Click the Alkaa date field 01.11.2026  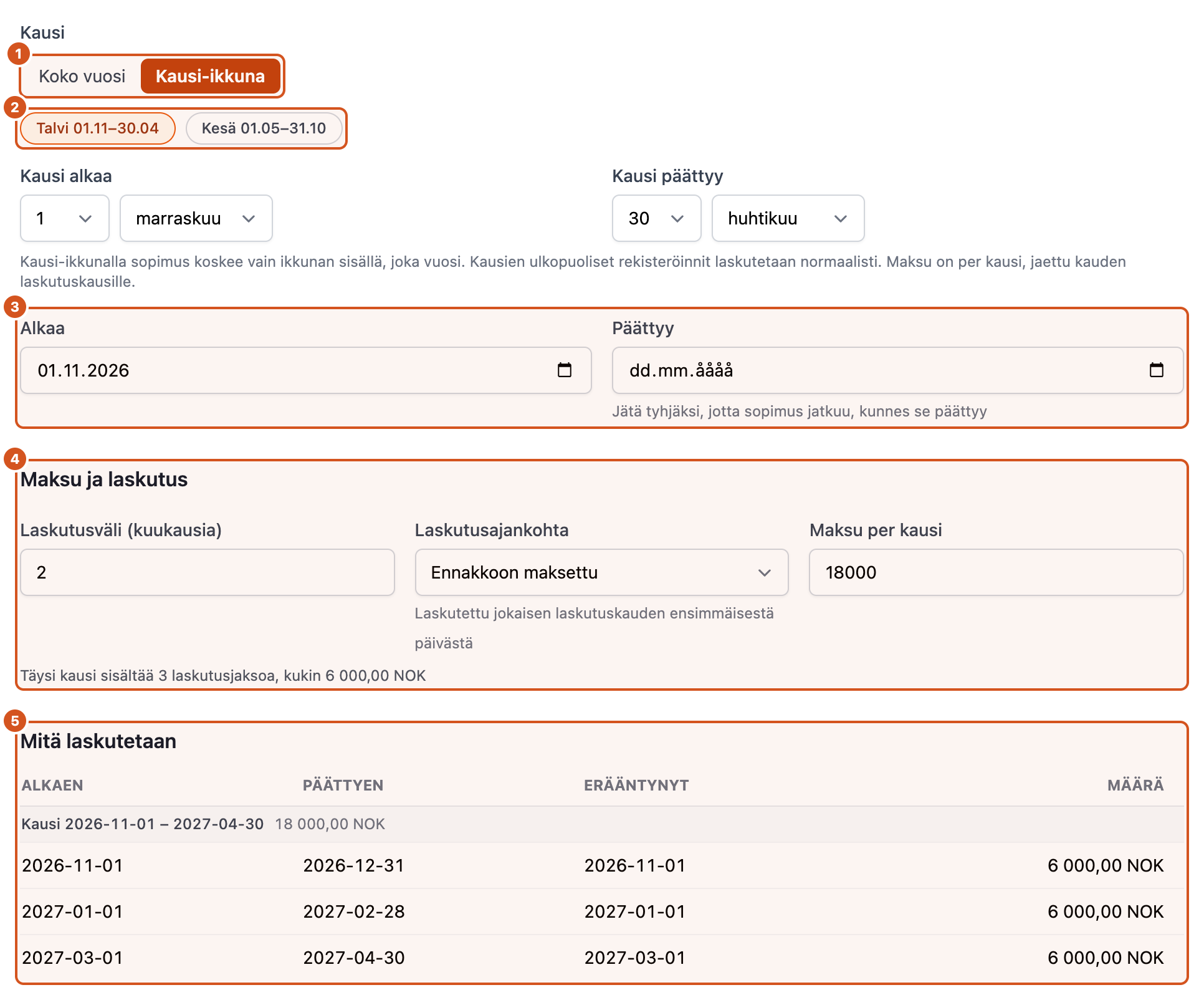pos(306,370)
